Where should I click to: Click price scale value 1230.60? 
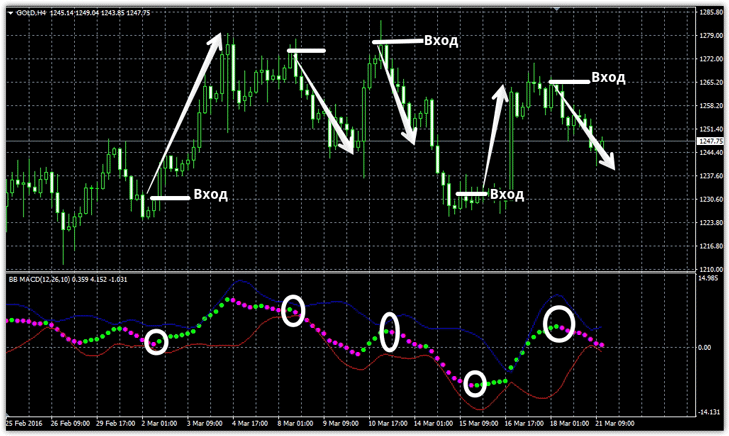coord(711,199)
